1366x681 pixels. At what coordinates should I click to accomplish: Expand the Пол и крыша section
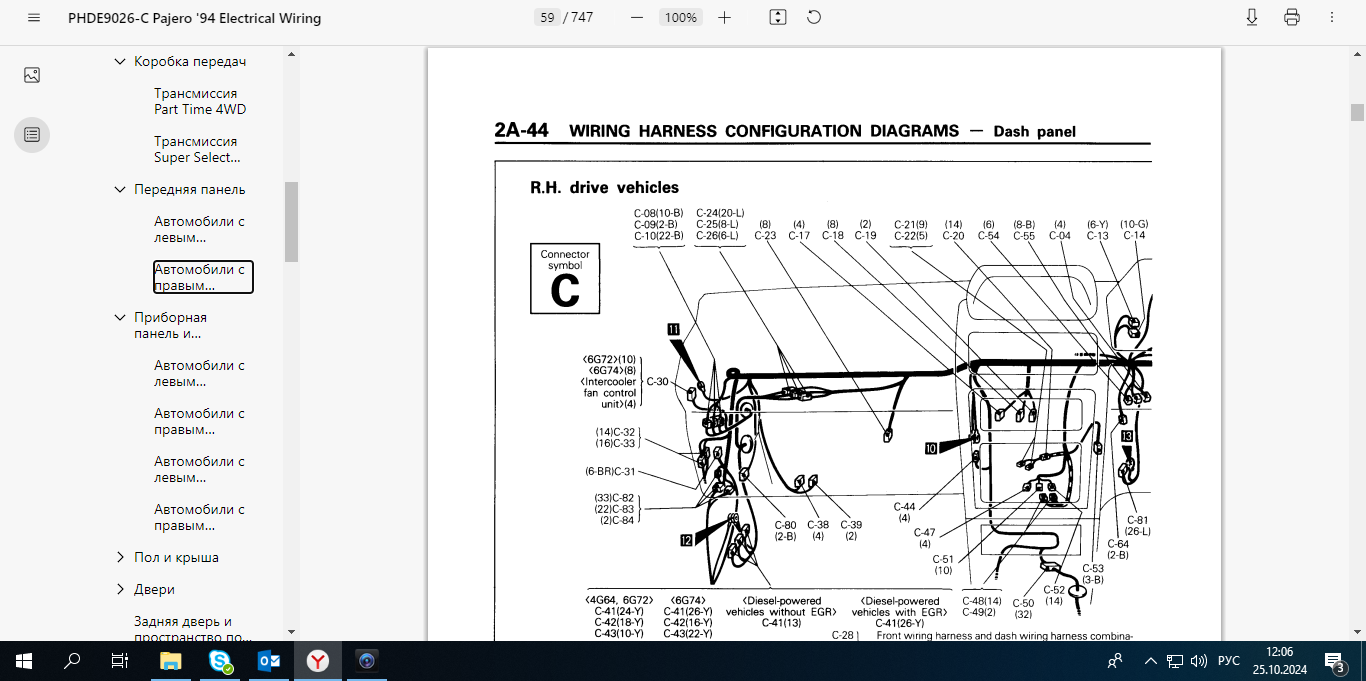tap(120, 558)
